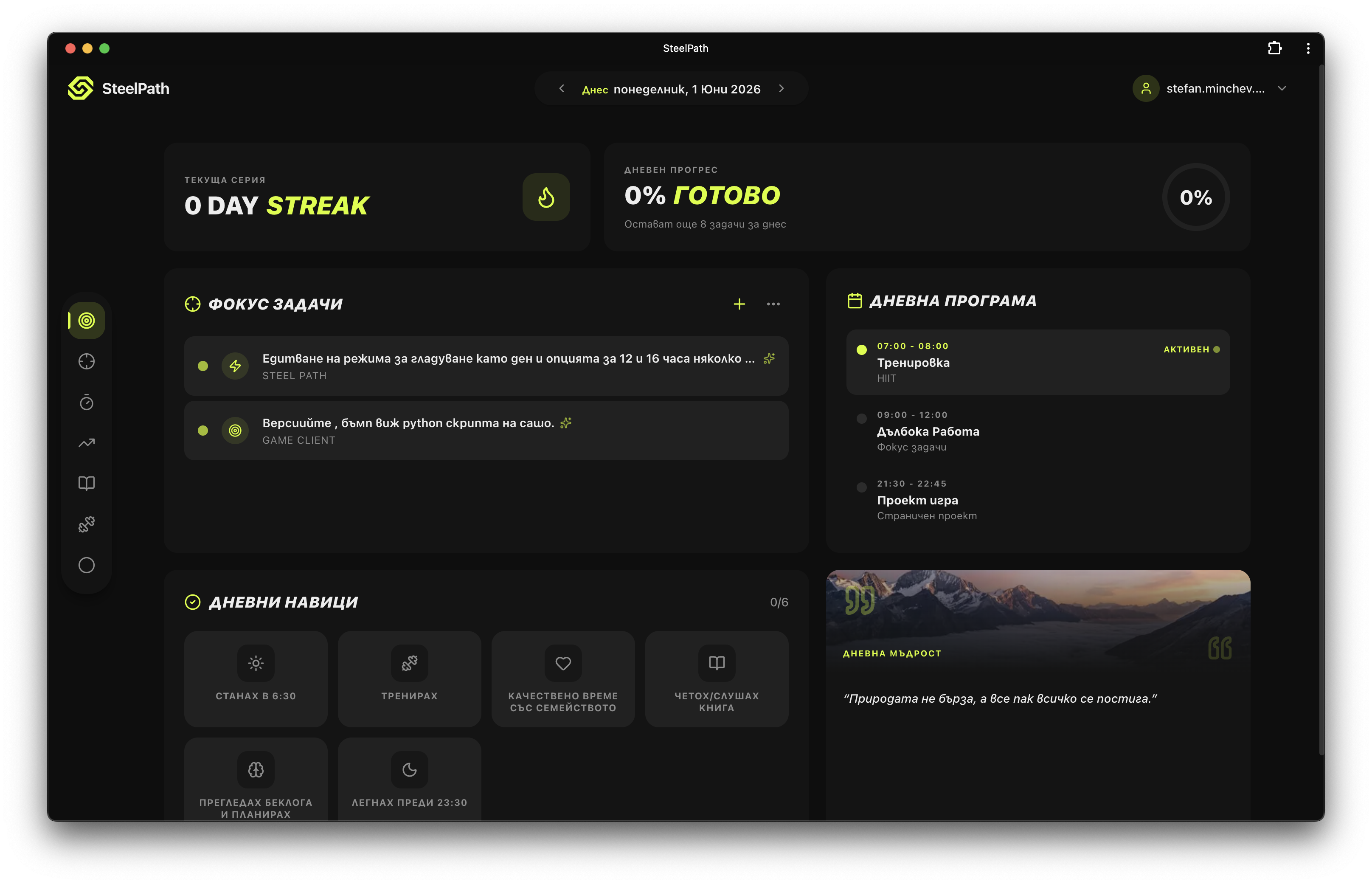Click check-circle icon beside Дневни навици
The image size is (1372, 884).
pos(193,602)
